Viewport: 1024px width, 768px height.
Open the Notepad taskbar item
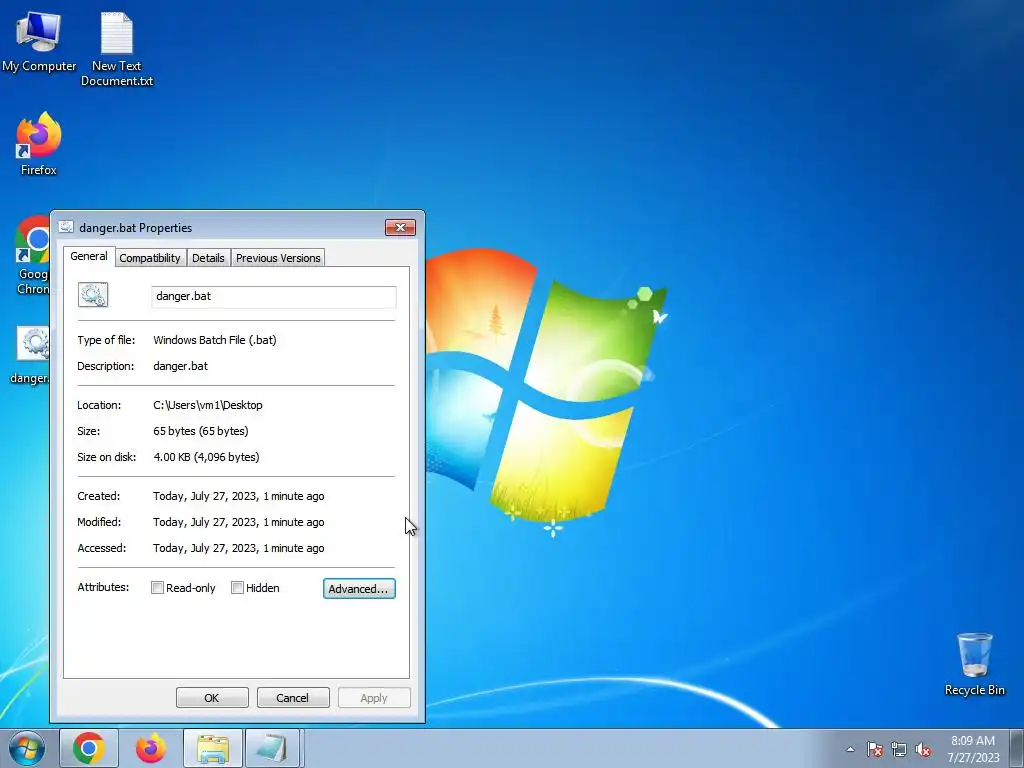[272, 748]
